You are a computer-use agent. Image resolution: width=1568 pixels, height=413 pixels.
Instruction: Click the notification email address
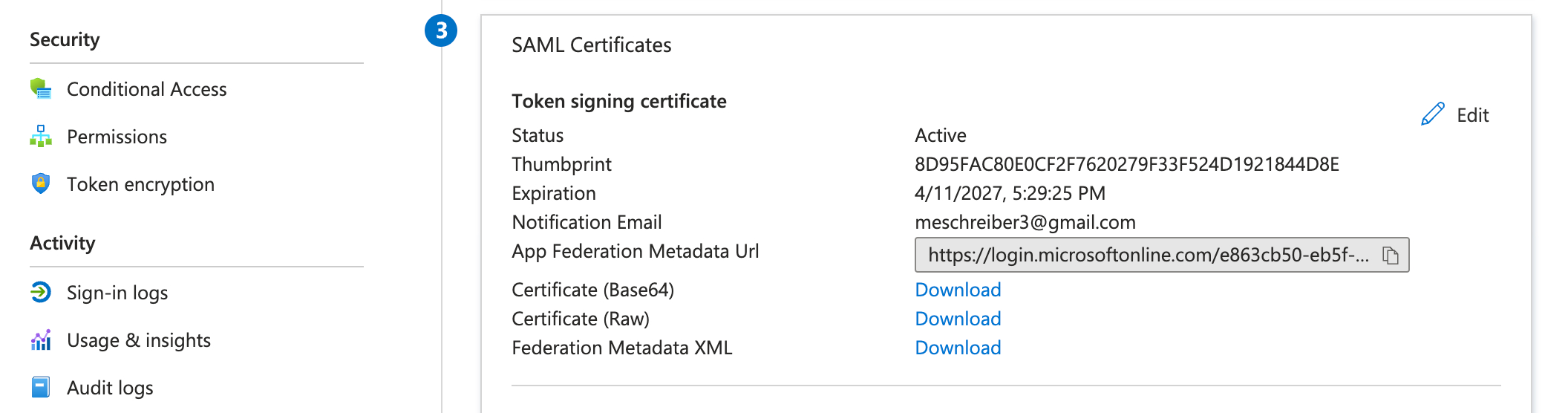coord(1025,222)
